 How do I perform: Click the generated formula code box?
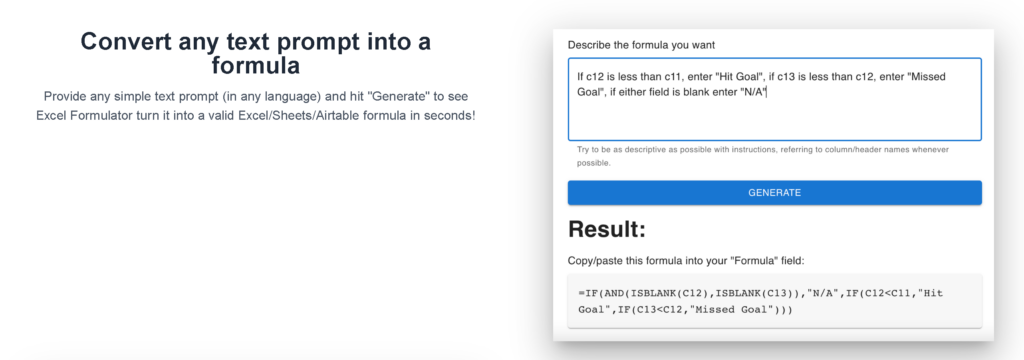click(775, 301)
